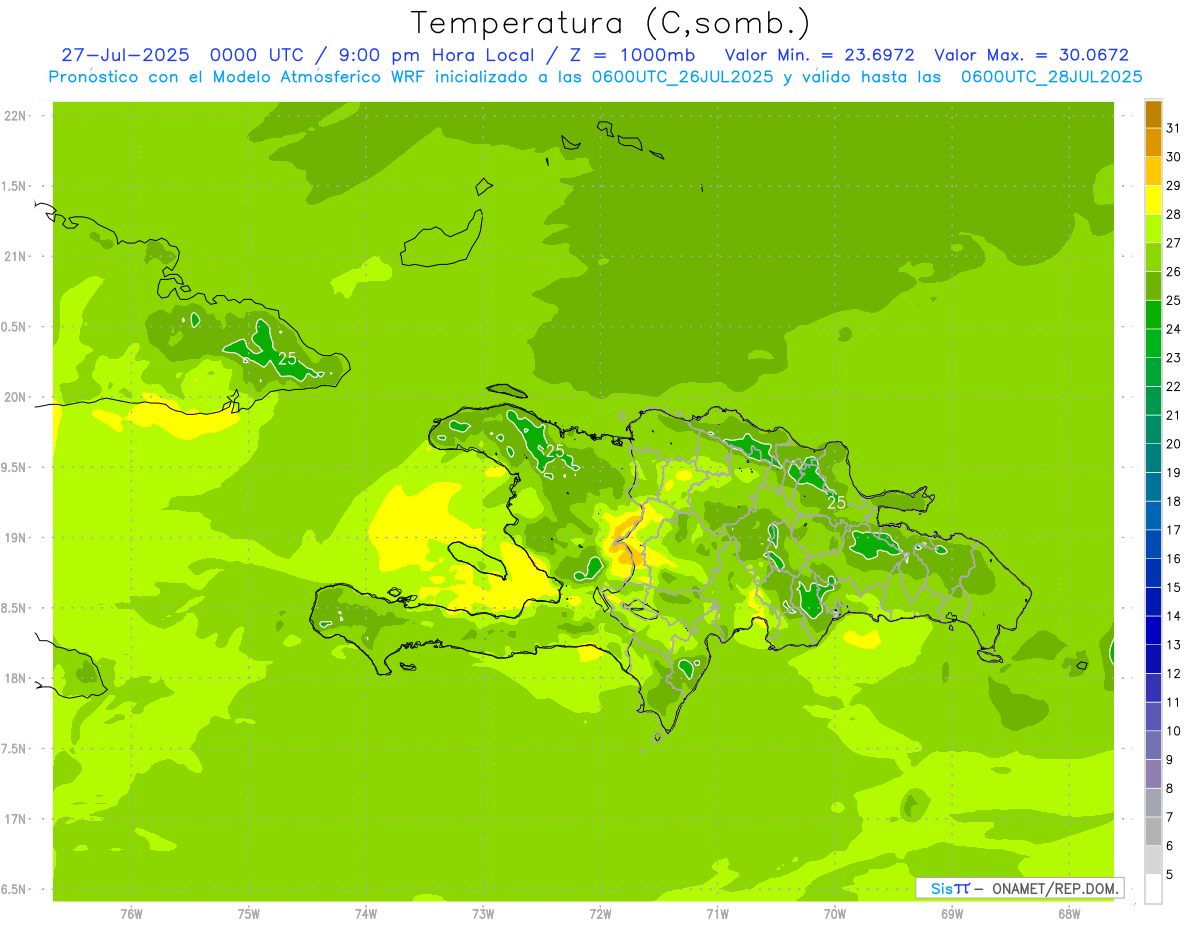The width and height of the screenshot is (1200, 927).
Task: Click the teal swatch between legend 20 and 21
Action: click(x=1153, y=430)
